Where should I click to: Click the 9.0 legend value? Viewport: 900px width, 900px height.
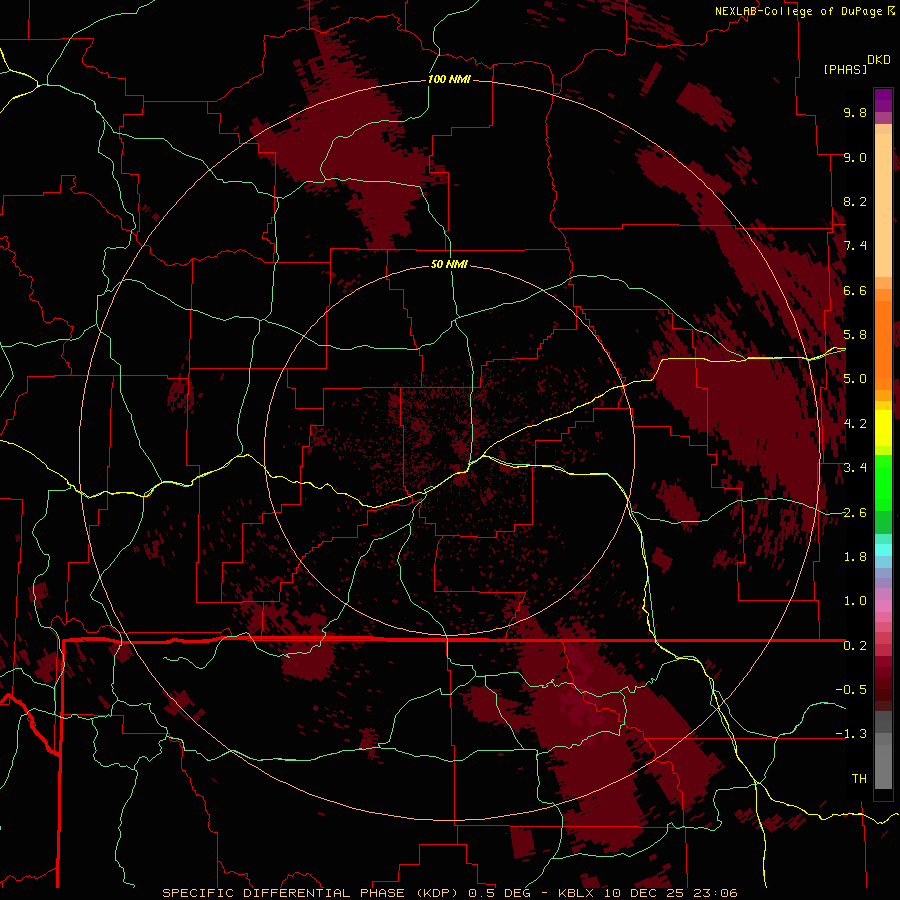[855, 157]
